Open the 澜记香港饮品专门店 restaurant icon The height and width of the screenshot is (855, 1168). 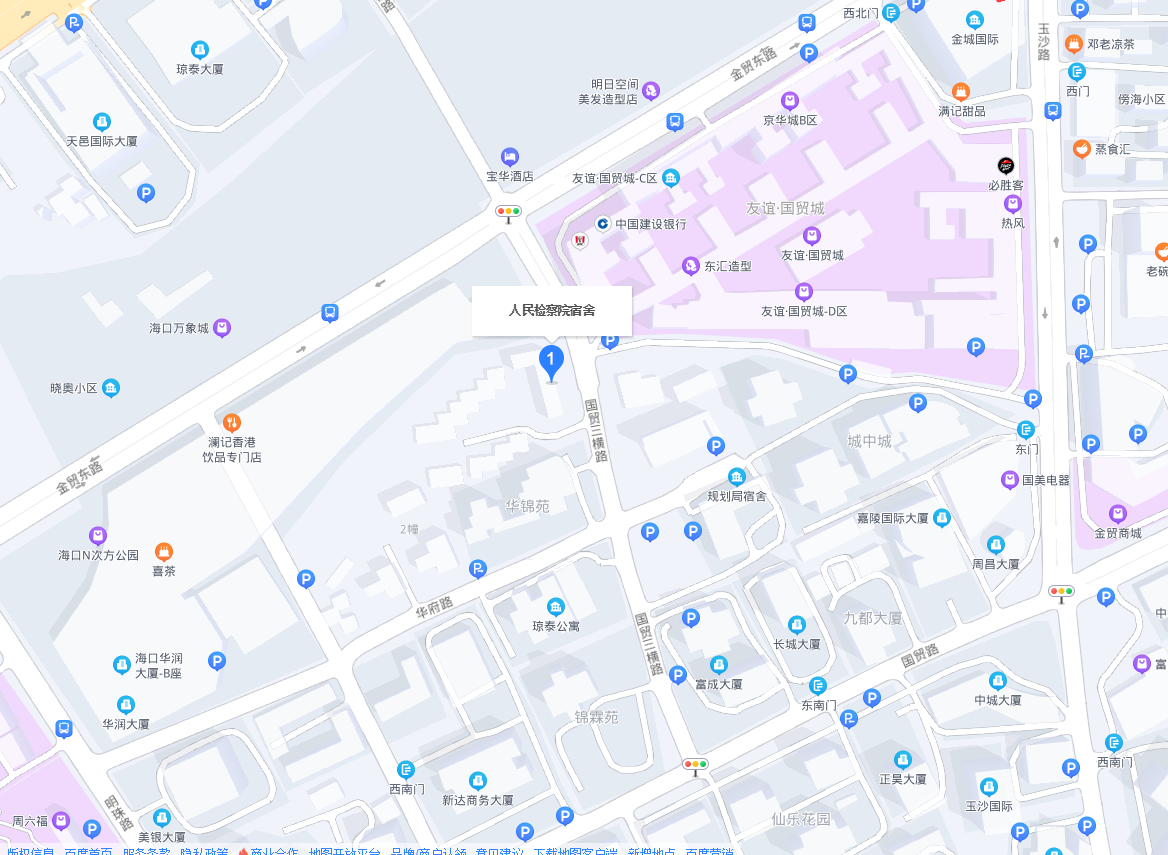232,424
